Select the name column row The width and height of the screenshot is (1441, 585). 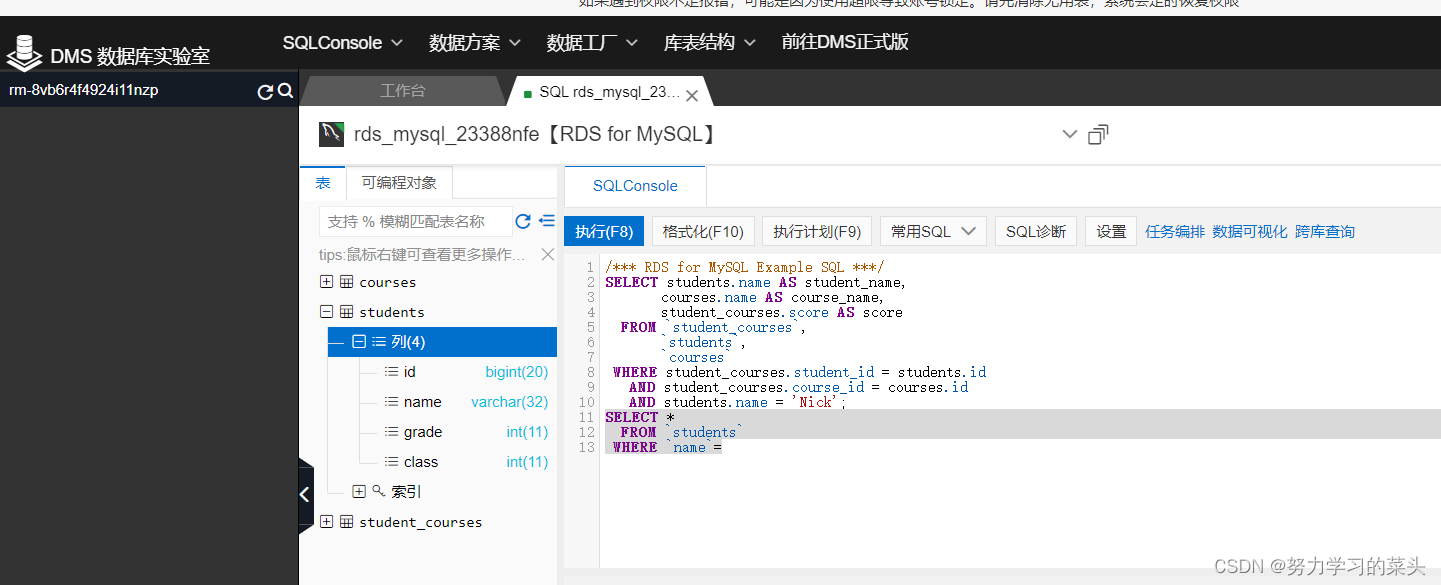coord(442,402)
